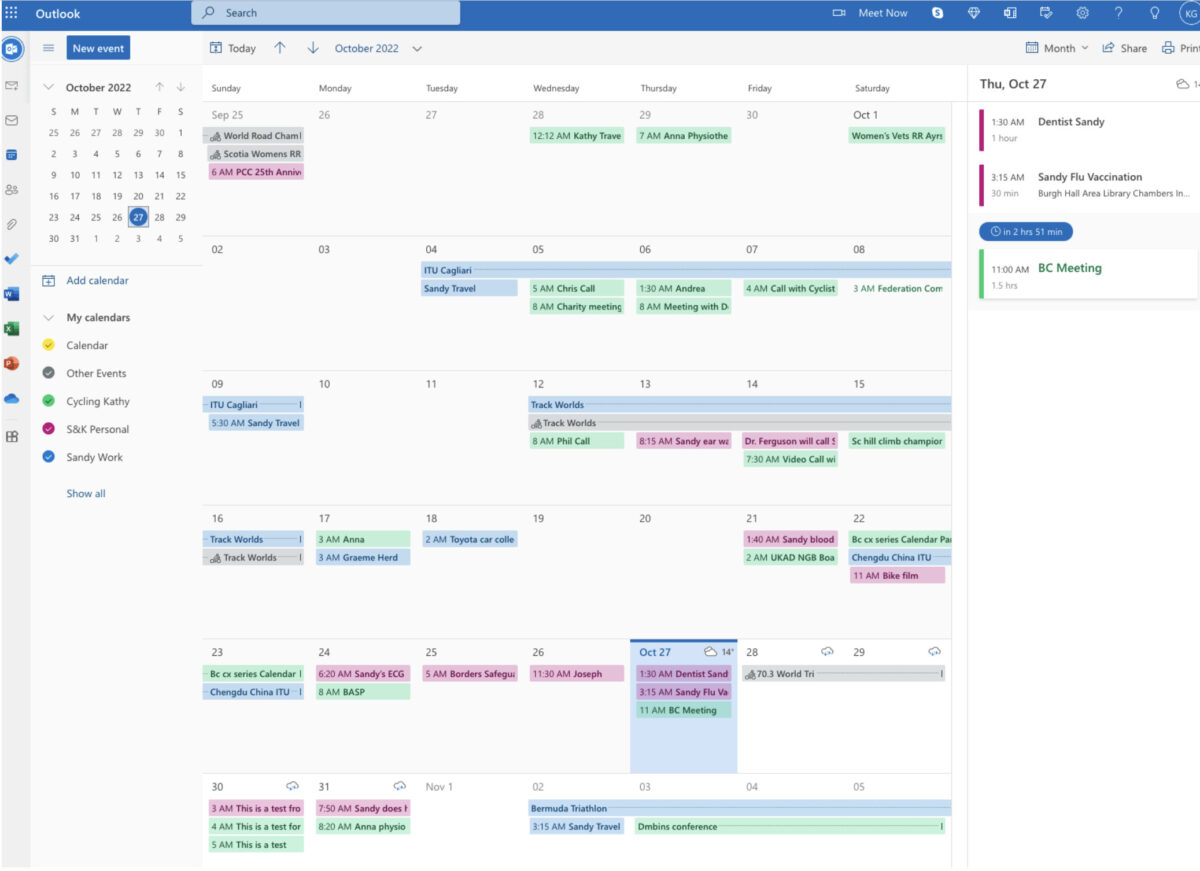Open the Skype icon in the top bar

[x=935, y=13]
